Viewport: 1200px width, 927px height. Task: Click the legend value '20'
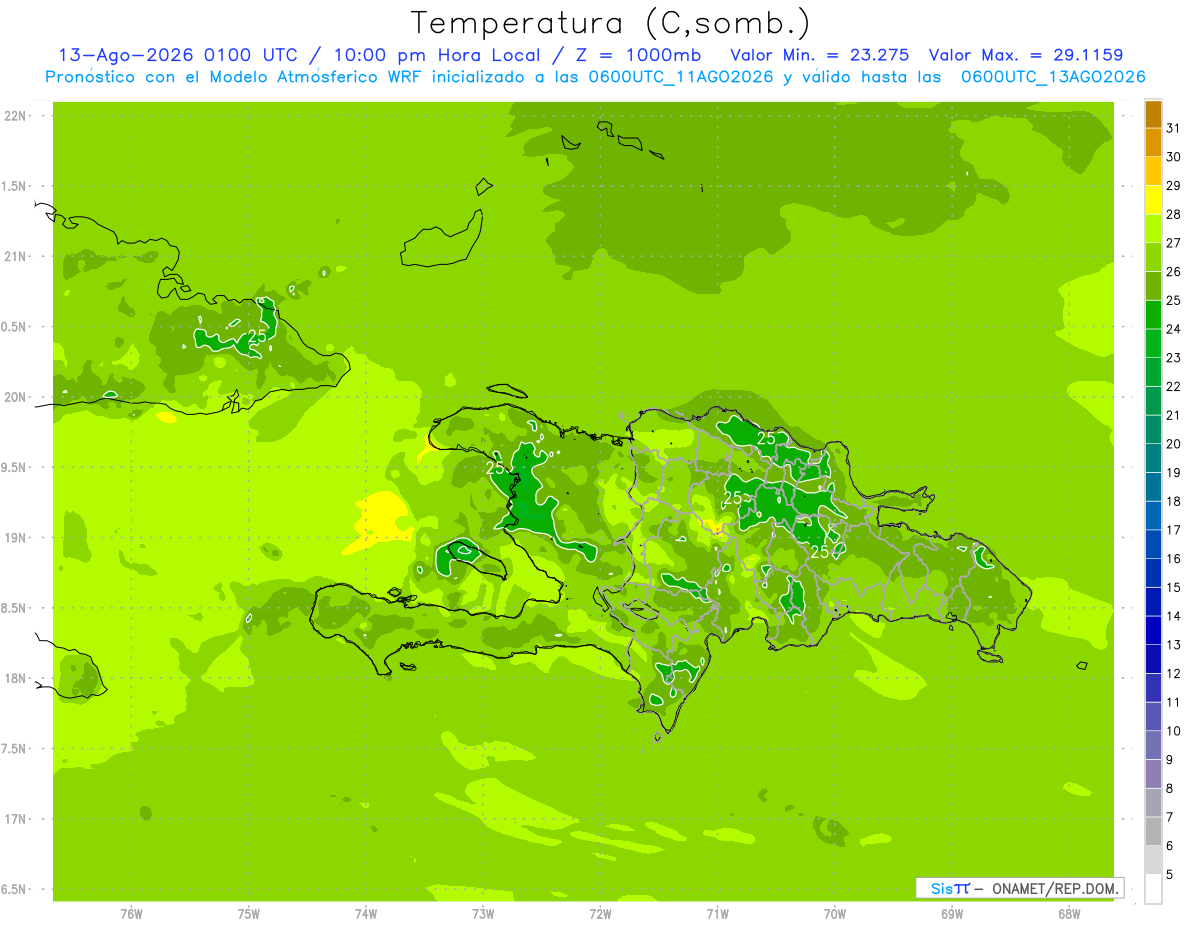point(1173,443)
